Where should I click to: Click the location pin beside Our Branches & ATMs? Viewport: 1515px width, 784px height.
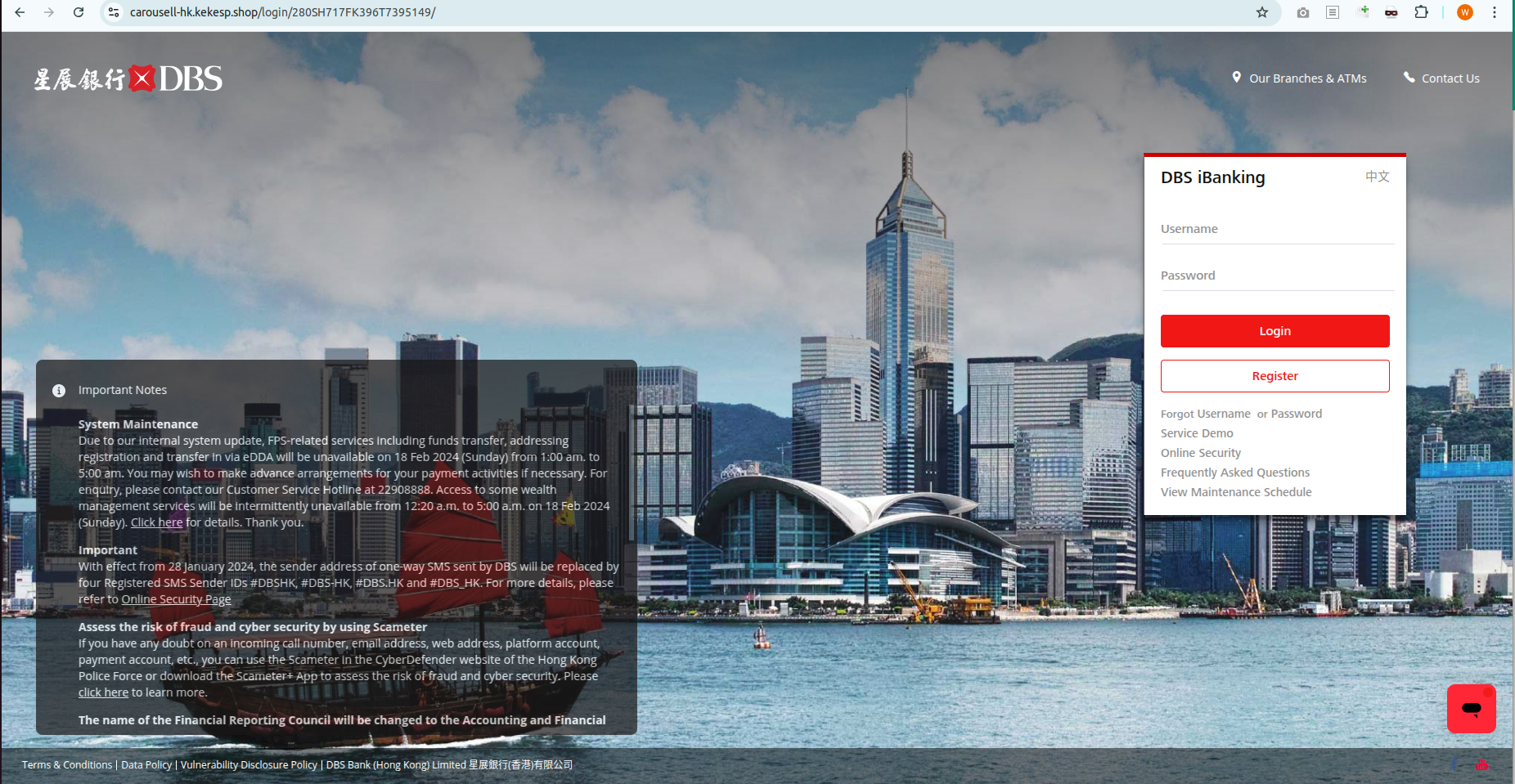(1237, 78)
